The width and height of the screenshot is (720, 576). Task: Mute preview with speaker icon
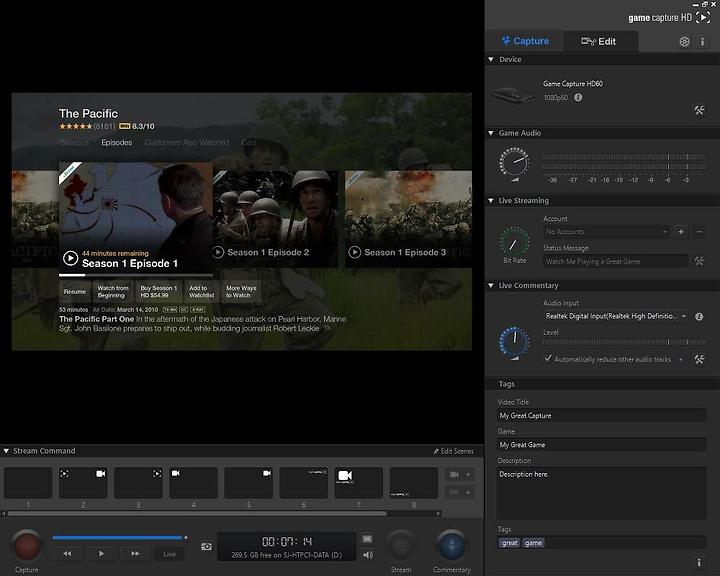point(368,555)
